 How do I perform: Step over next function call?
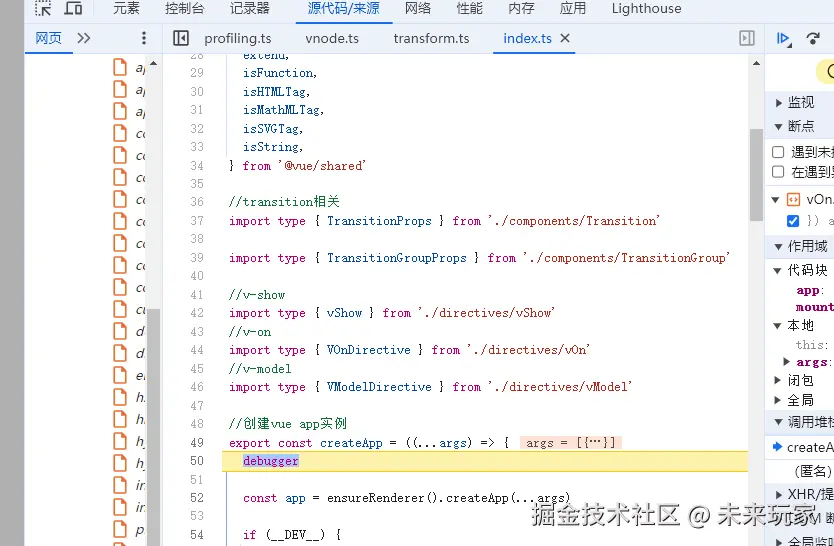[x=813, y=38]
